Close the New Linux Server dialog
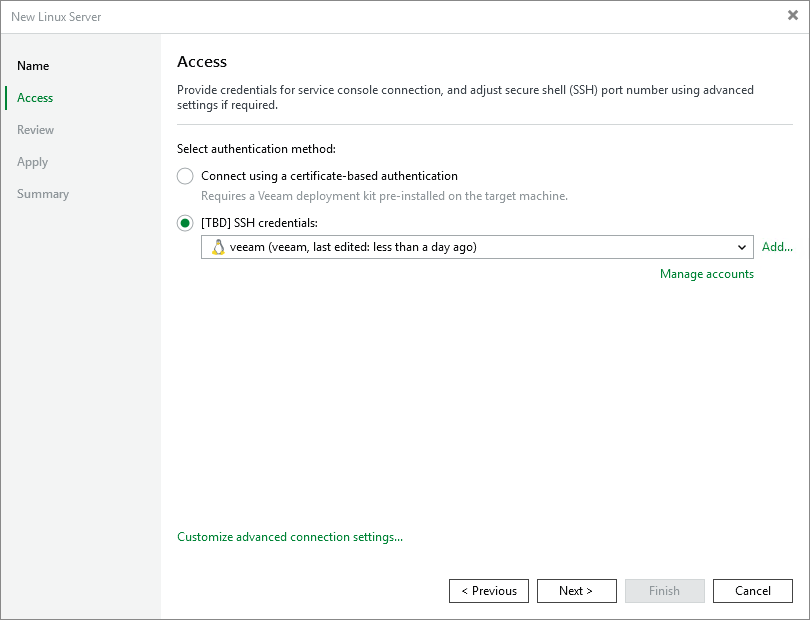The image size is (810, 620). coord(793,16)
